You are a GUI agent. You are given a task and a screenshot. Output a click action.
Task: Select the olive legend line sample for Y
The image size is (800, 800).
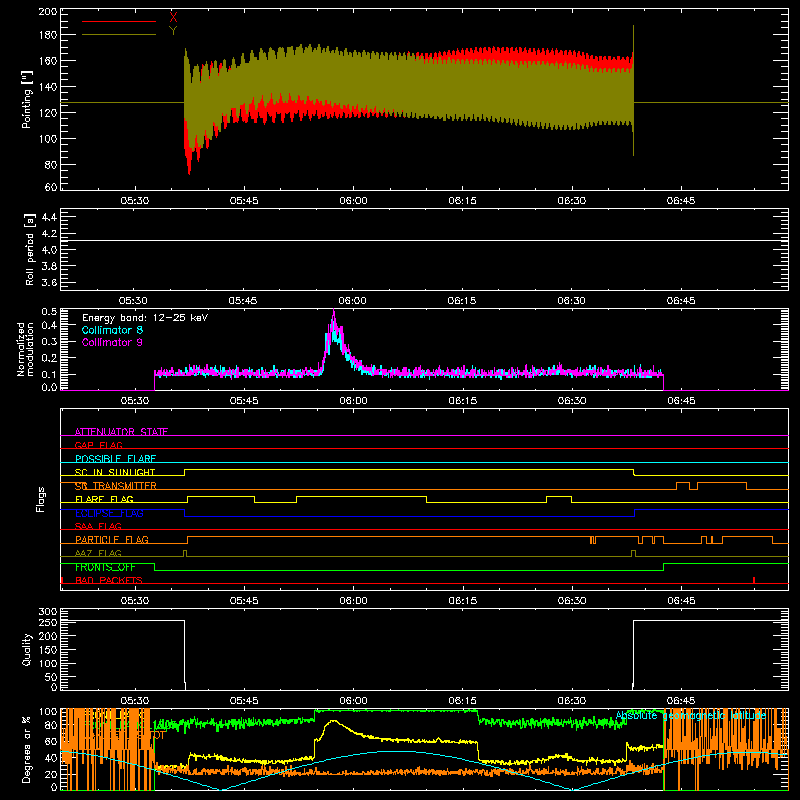[119, 35]
